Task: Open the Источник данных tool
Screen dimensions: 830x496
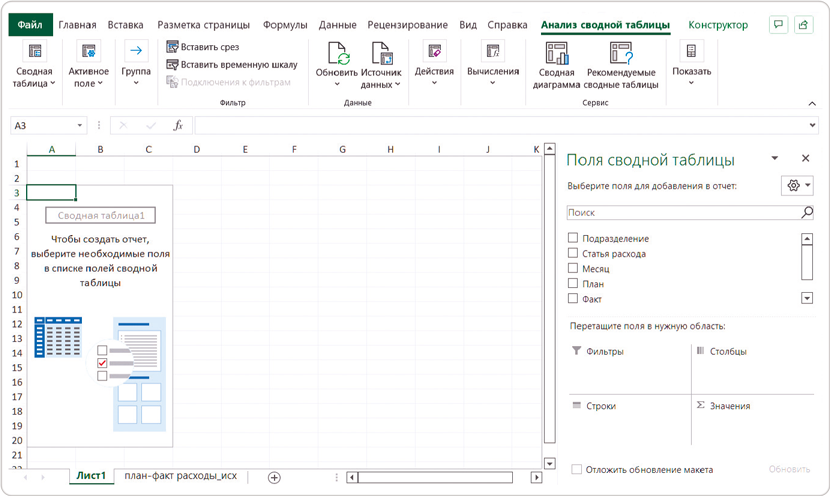Action: pos(381,54)
